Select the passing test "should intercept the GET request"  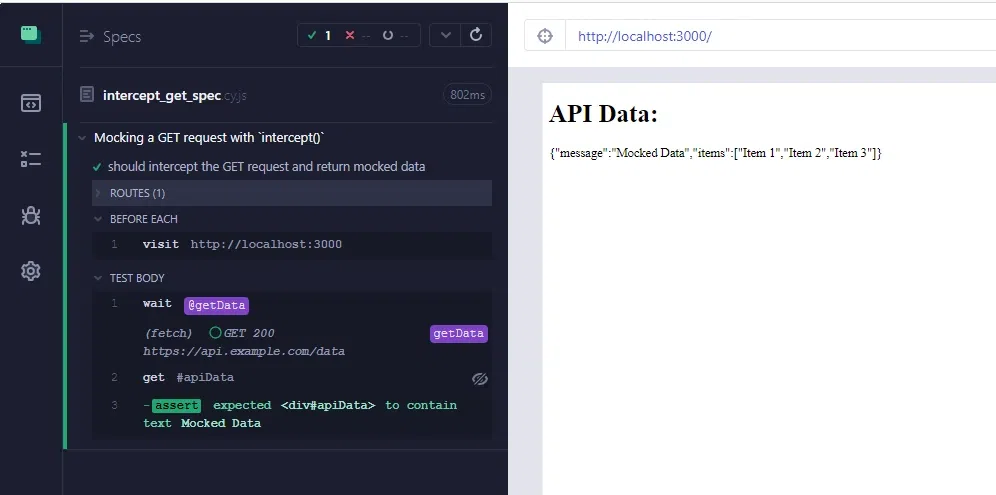pyautogui.click(x=266, y=166)
